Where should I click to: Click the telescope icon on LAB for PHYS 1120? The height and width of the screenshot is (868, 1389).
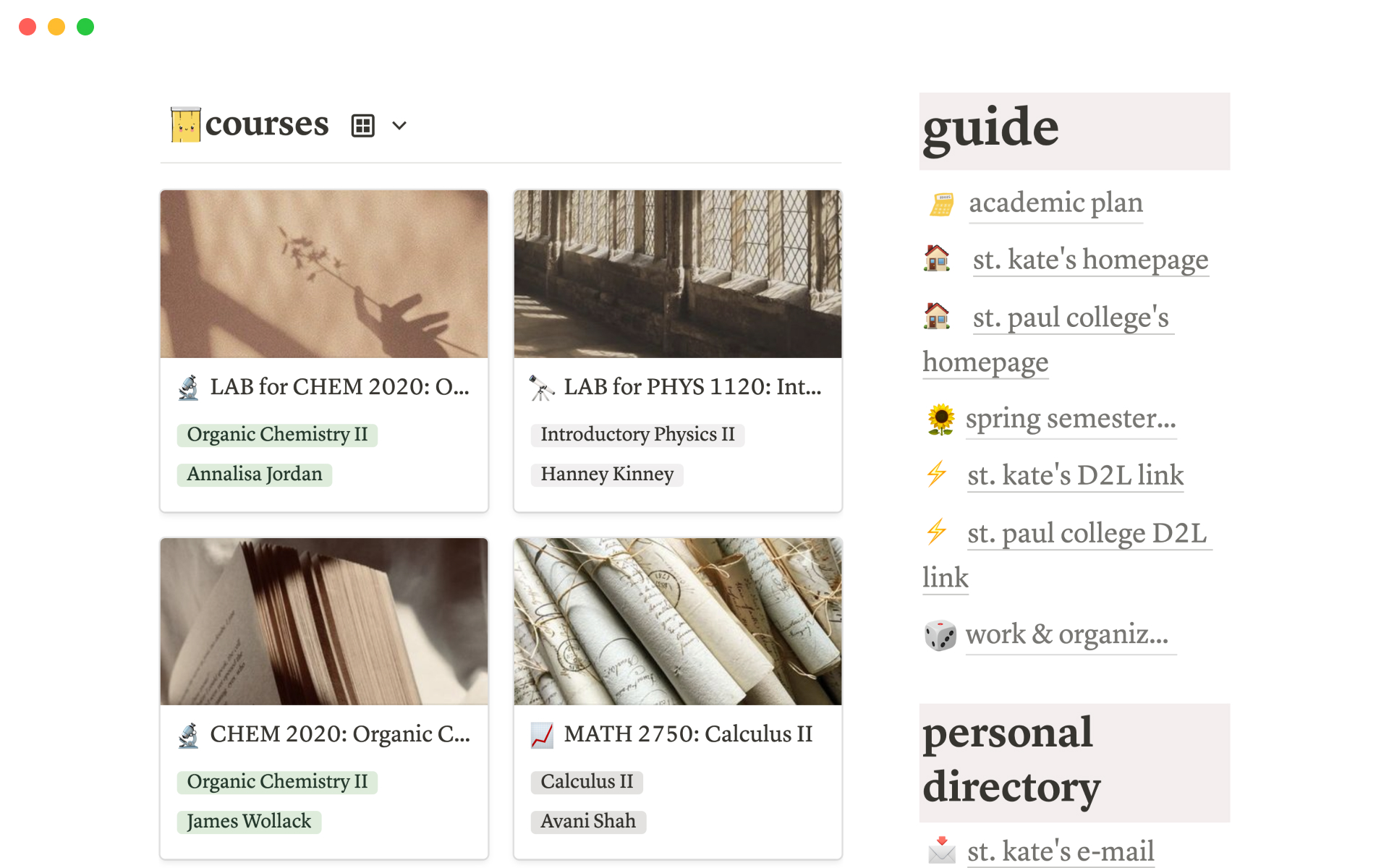click(542, 388)
